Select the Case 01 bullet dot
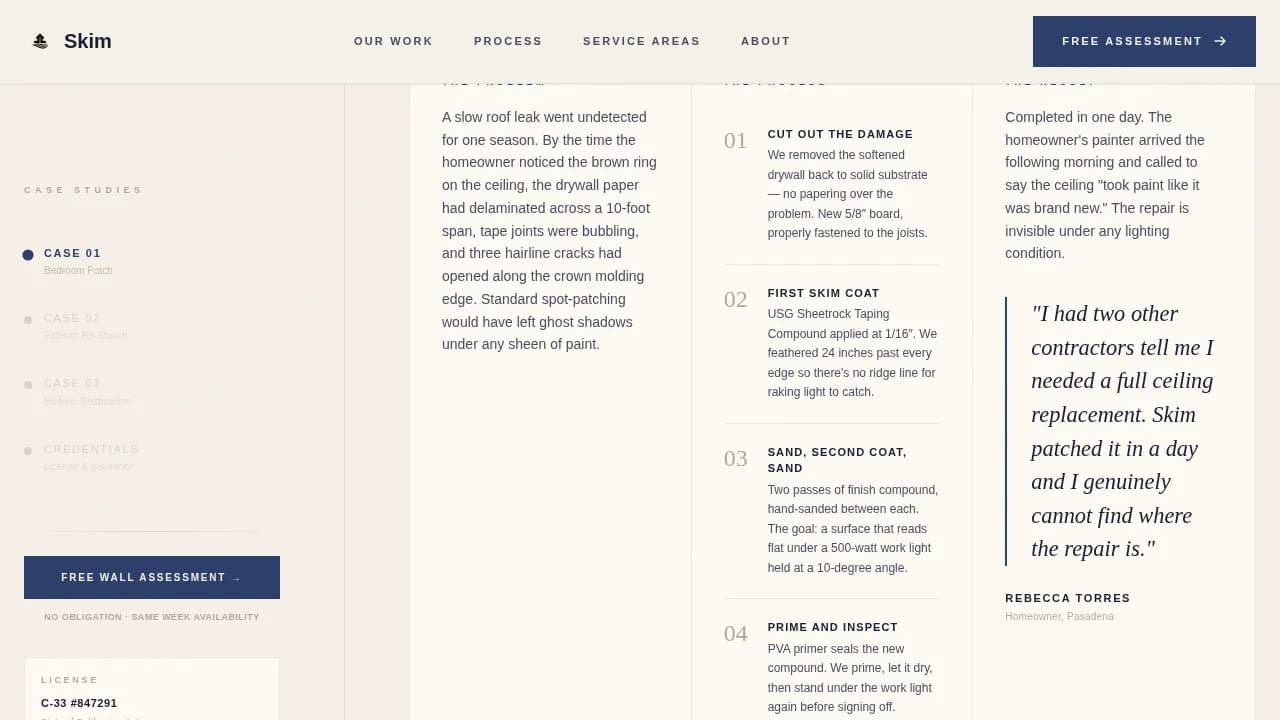 [x=28, y=255]
